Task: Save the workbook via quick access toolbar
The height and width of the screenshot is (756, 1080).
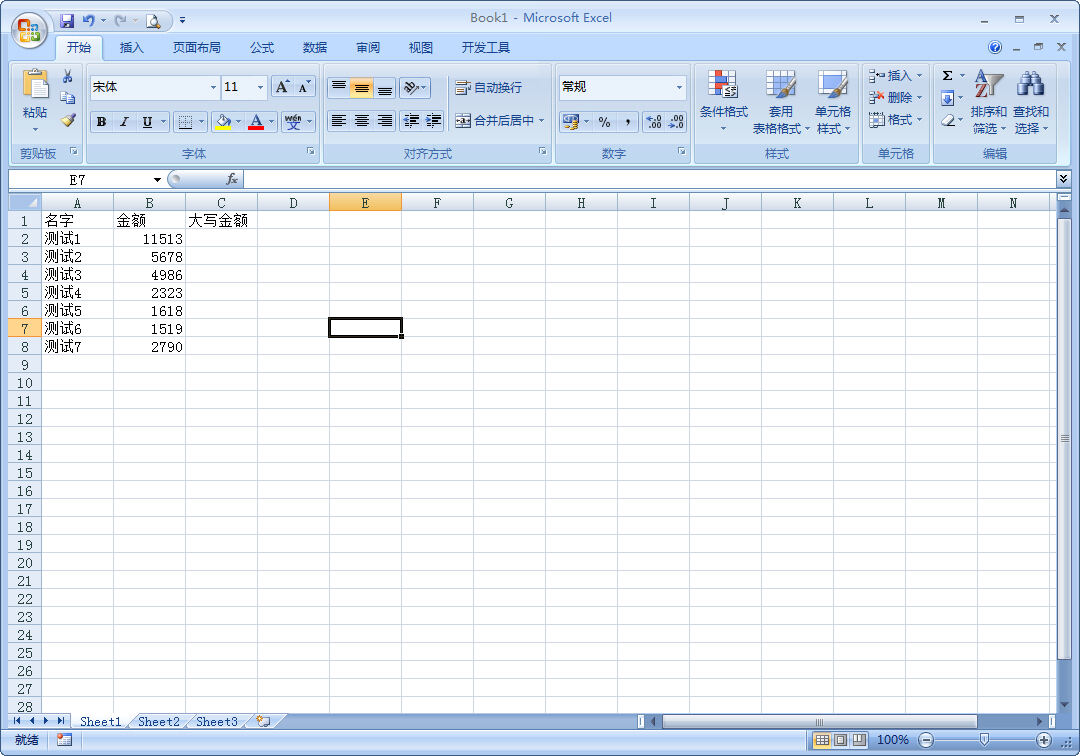Action: (x=67, y=21)
